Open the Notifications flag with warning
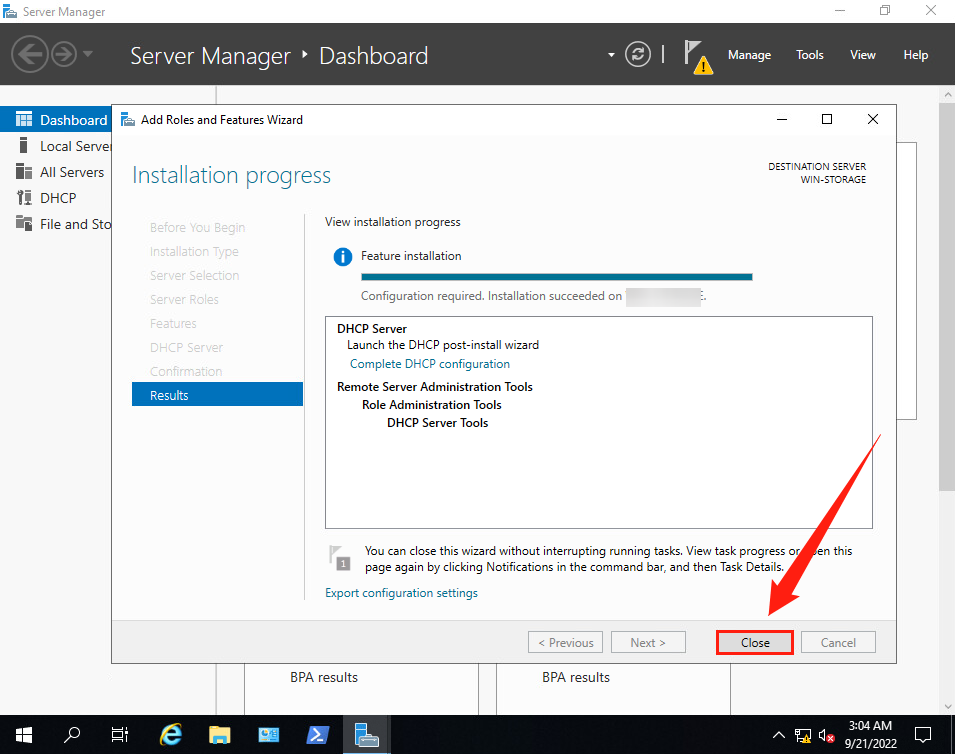 (698, 56)
